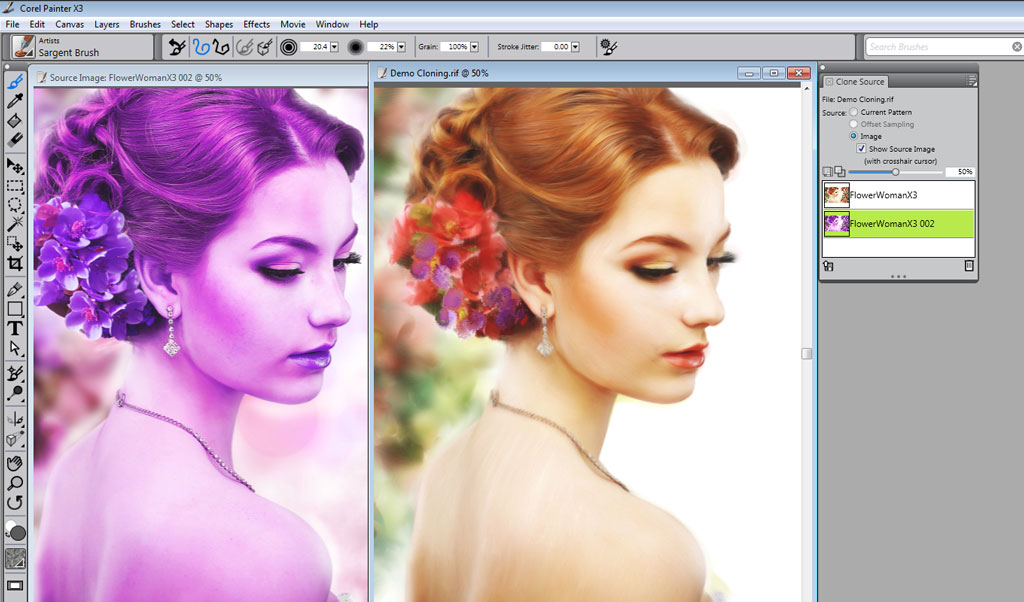Uncheck Show Source Image
Image resolution: width=1024 pixels, height=602 pixels.
click(861, 148)
